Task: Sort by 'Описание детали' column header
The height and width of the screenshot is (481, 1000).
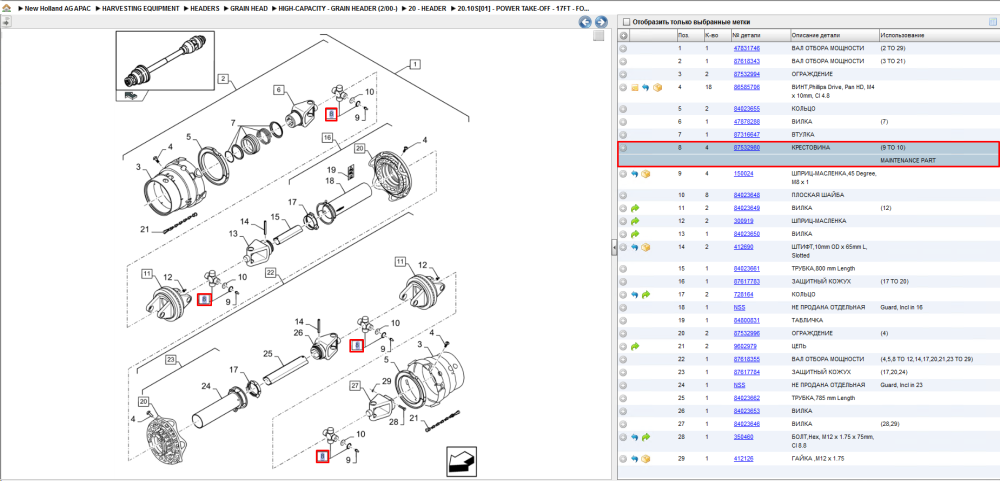Action: pos(834,36)
